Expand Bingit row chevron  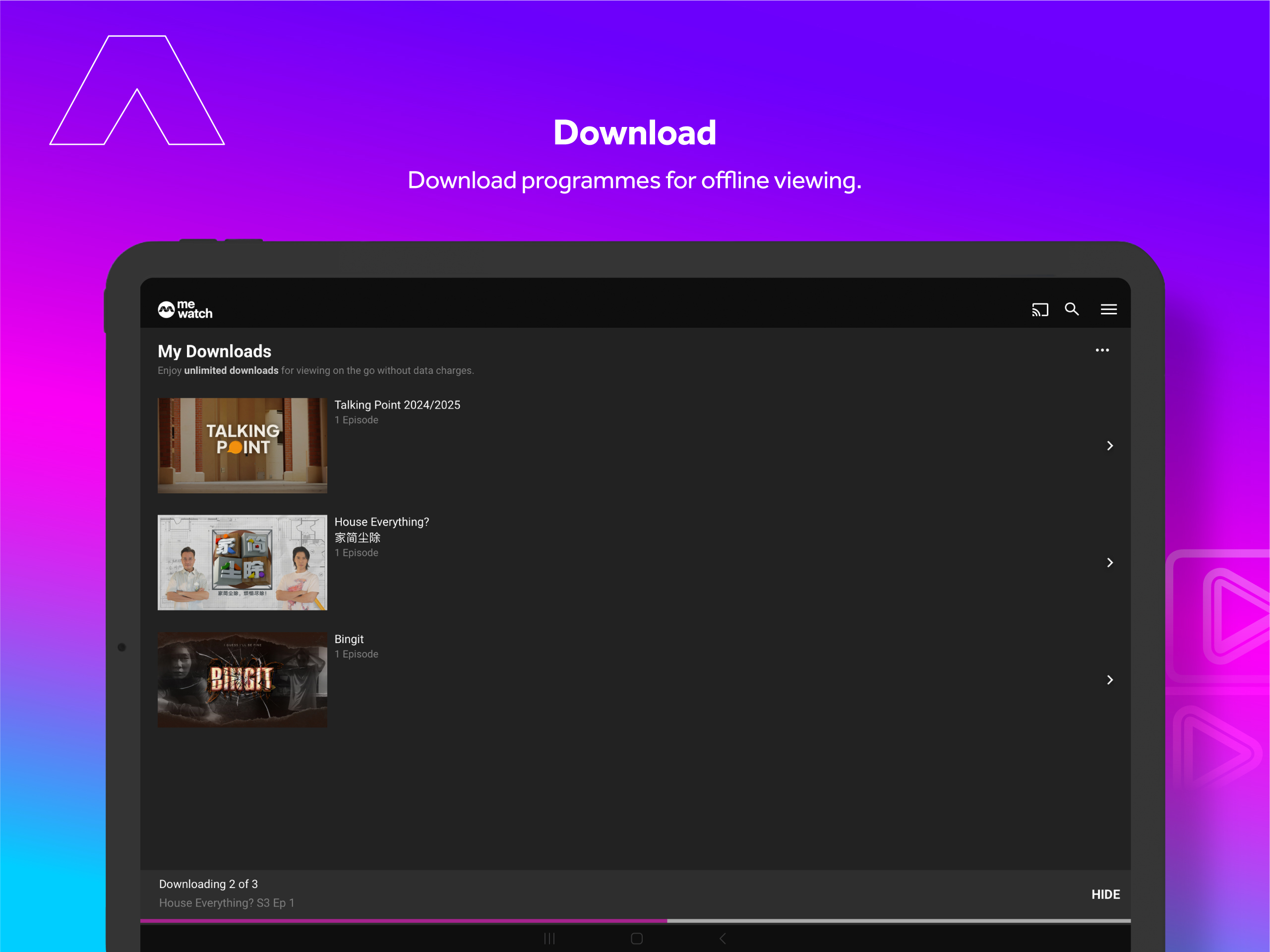[x=1109, y=680]
